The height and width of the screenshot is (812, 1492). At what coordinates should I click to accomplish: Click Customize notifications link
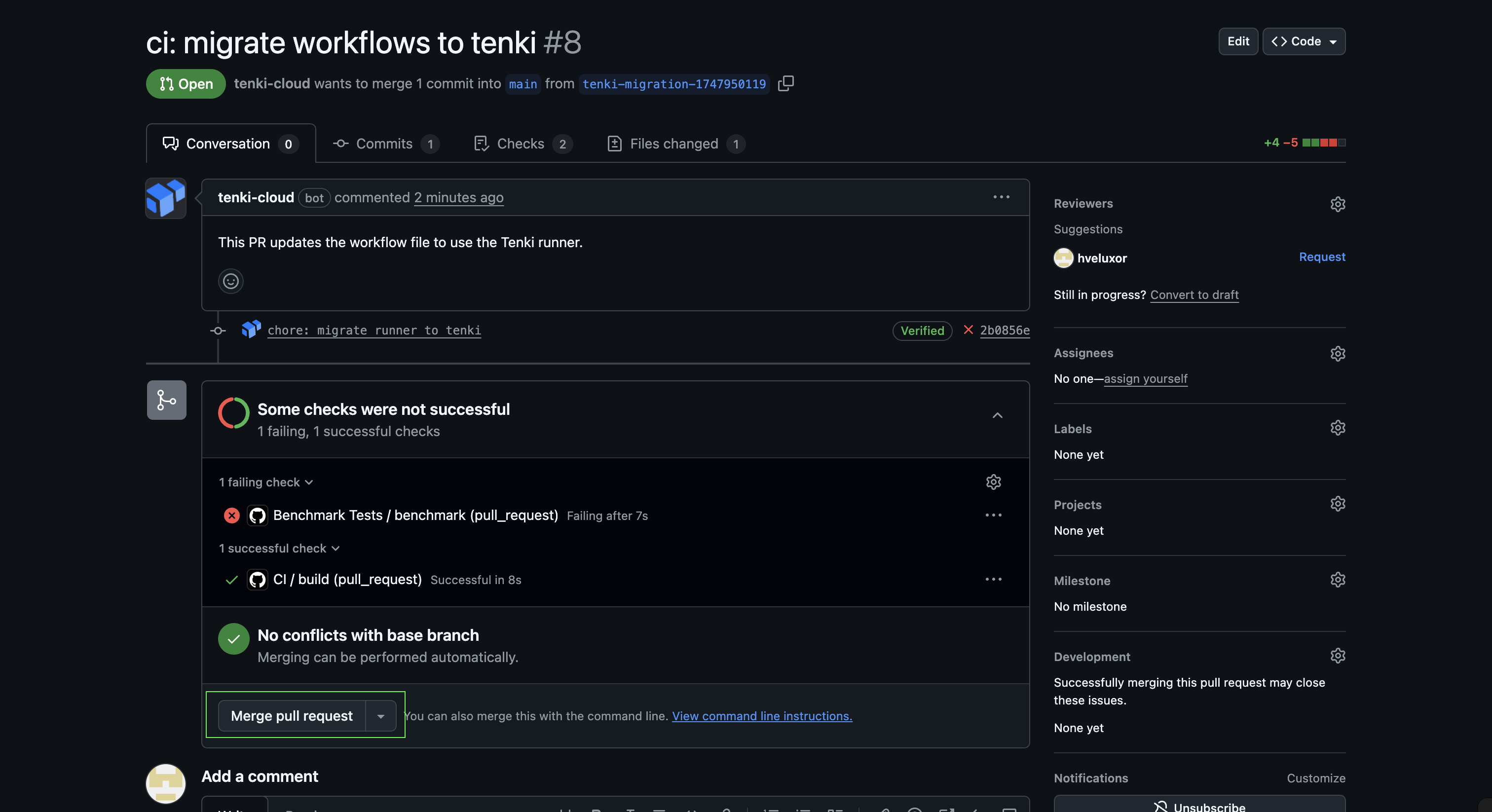[x=1316, y=778]
